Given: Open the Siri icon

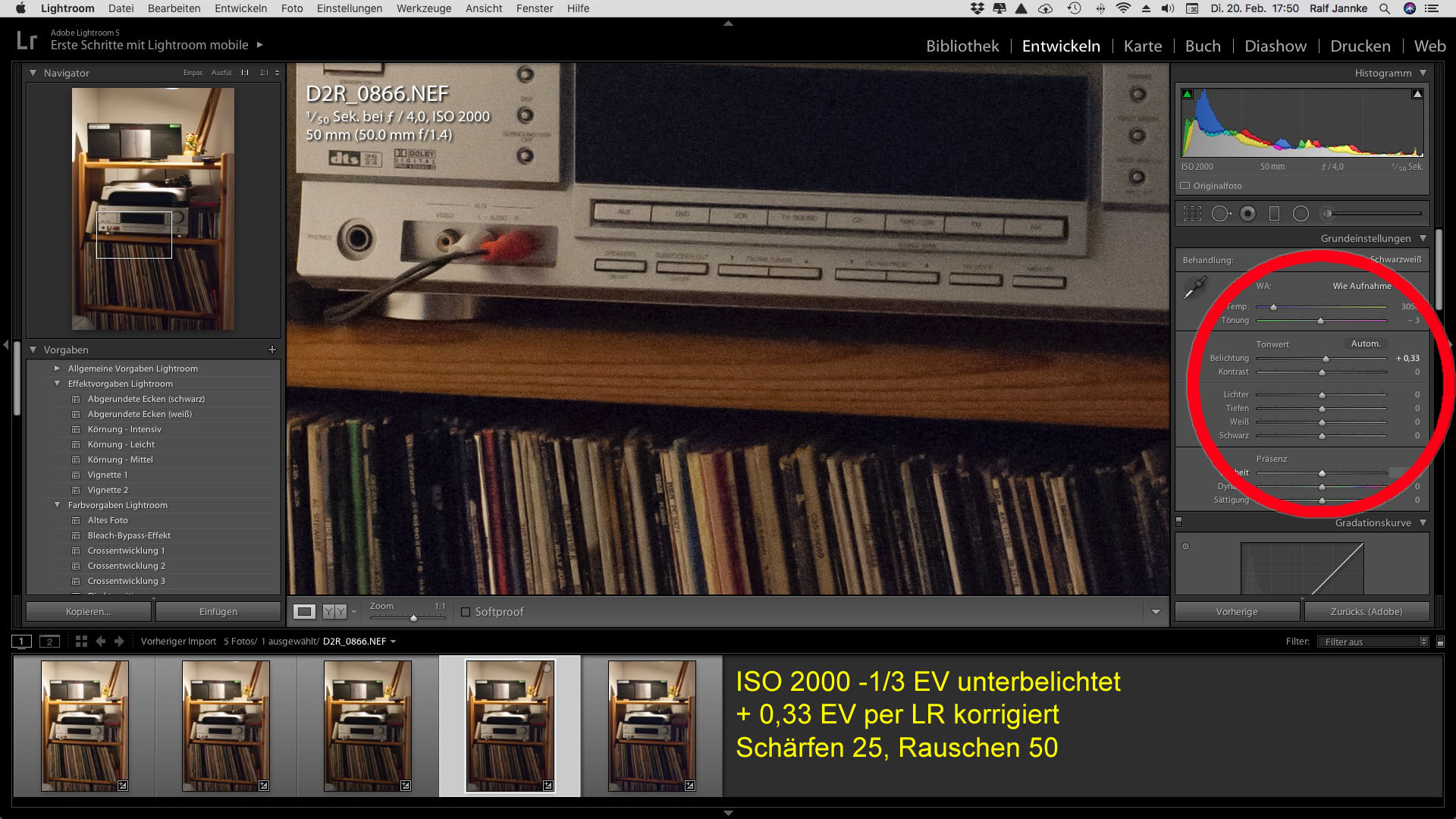Looking at the screenshot, I should click(x=1409, y=8).
